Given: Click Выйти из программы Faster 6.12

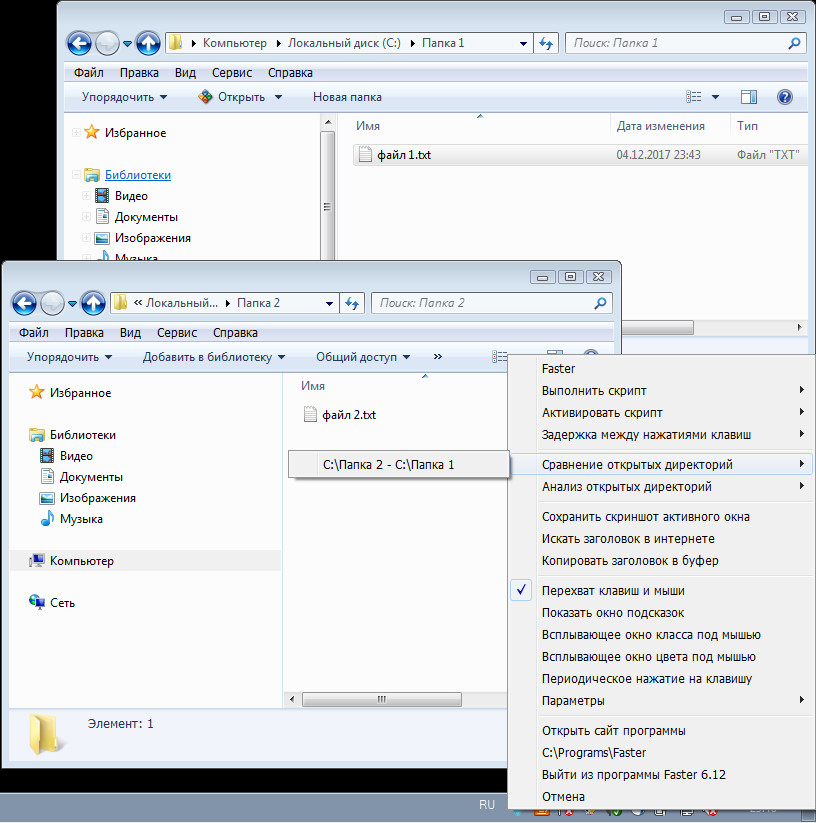Looking at the screenshot, I should [633, 775].
